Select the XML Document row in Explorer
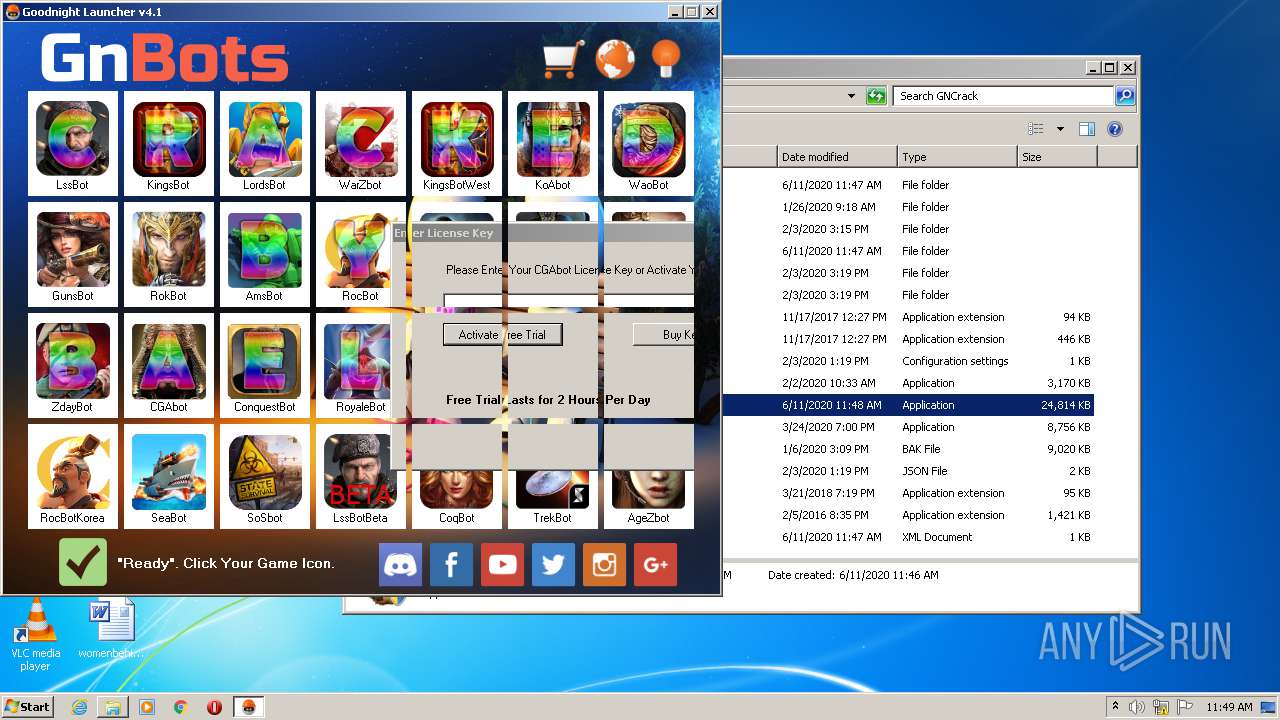The height and width of the screenshot is (720, 1280). [908, 537]
